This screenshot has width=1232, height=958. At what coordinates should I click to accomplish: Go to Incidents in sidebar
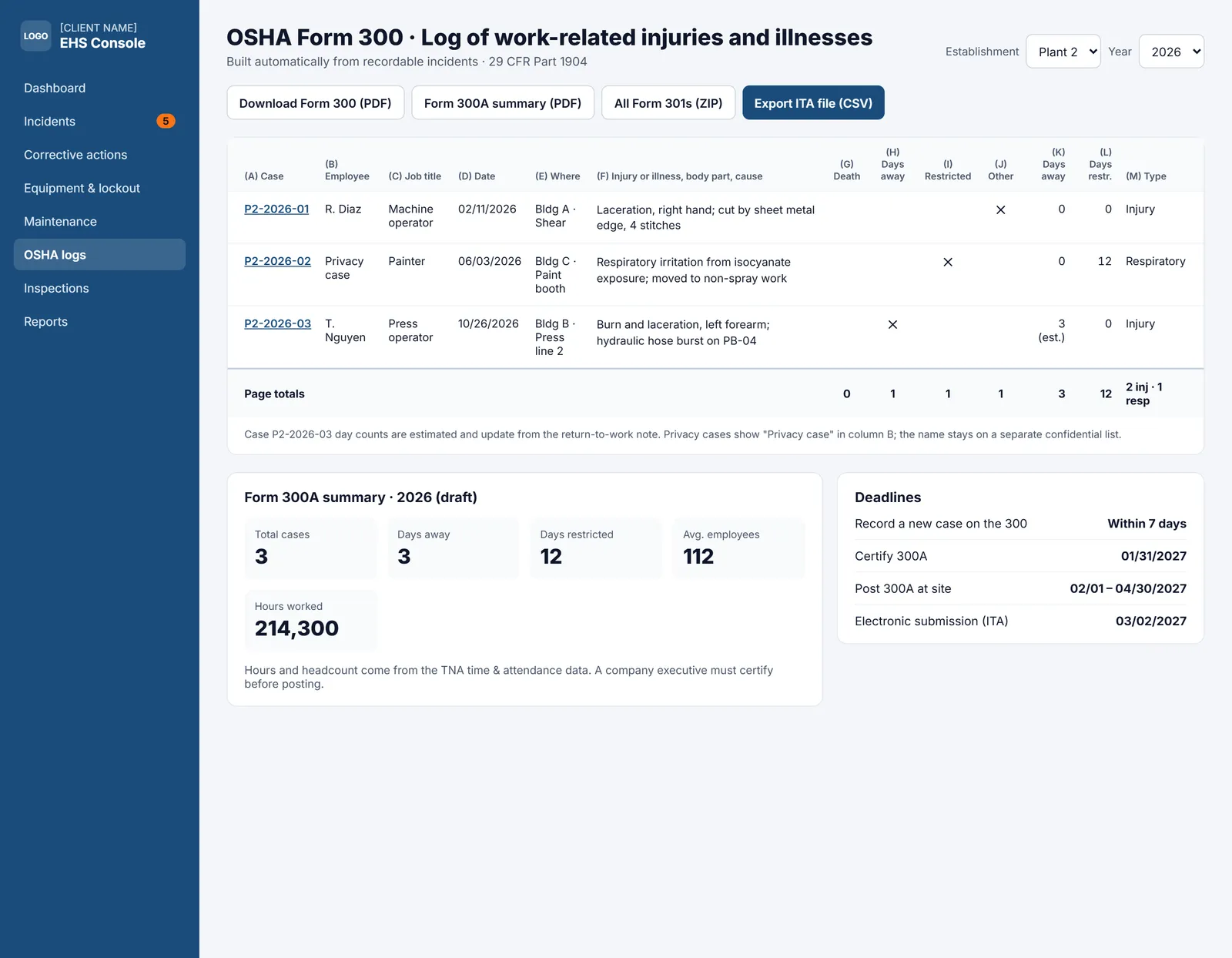pos(99,121)
